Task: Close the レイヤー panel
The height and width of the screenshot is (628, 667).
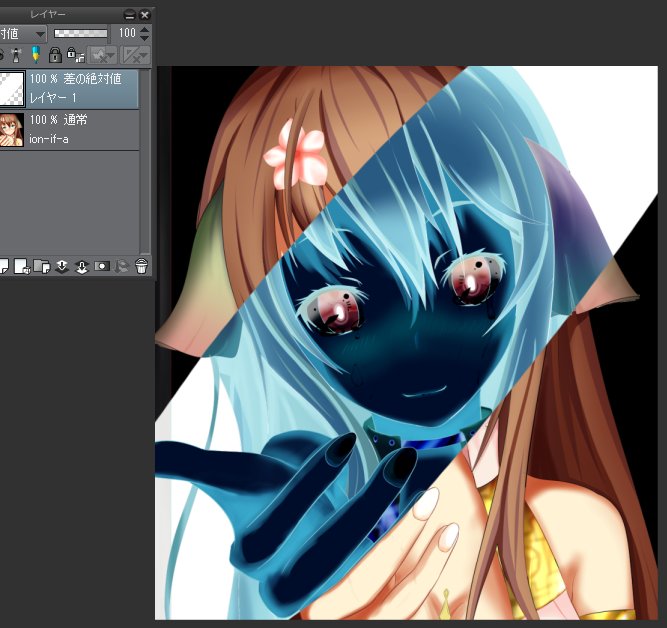Action: (145, 15)
